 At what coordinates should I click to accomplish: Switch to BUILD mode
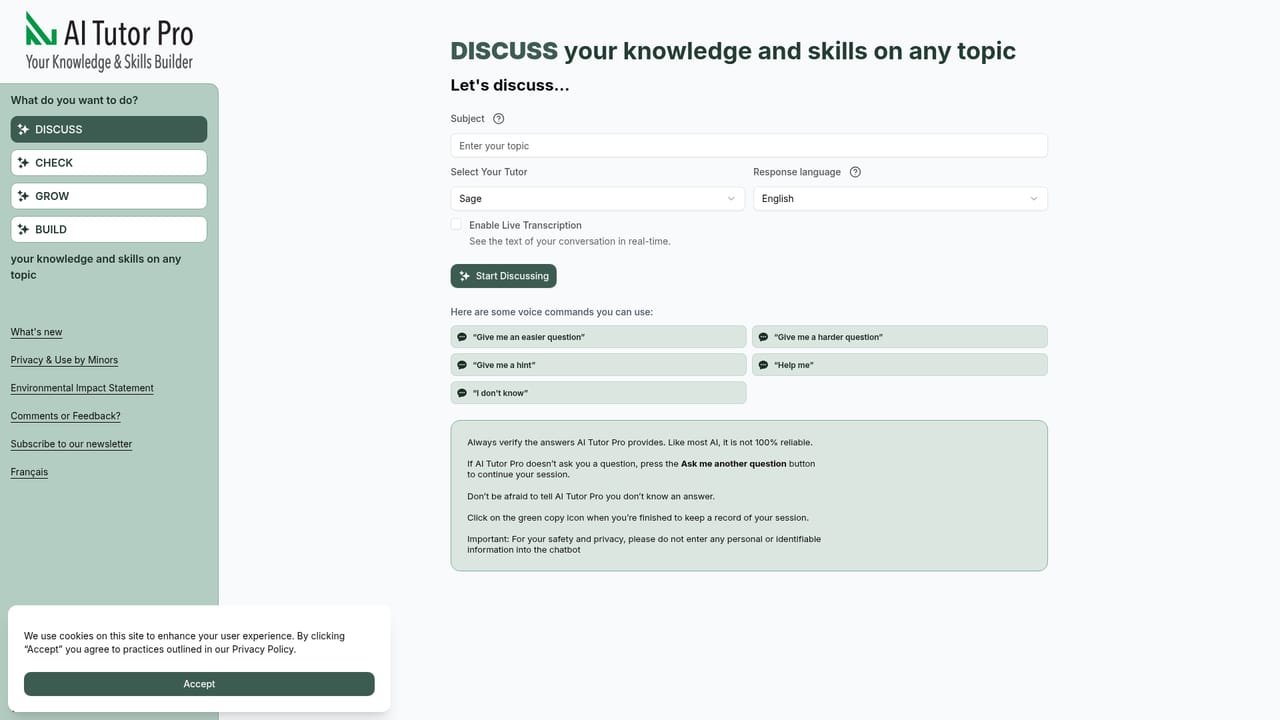[x=109, y=229]
